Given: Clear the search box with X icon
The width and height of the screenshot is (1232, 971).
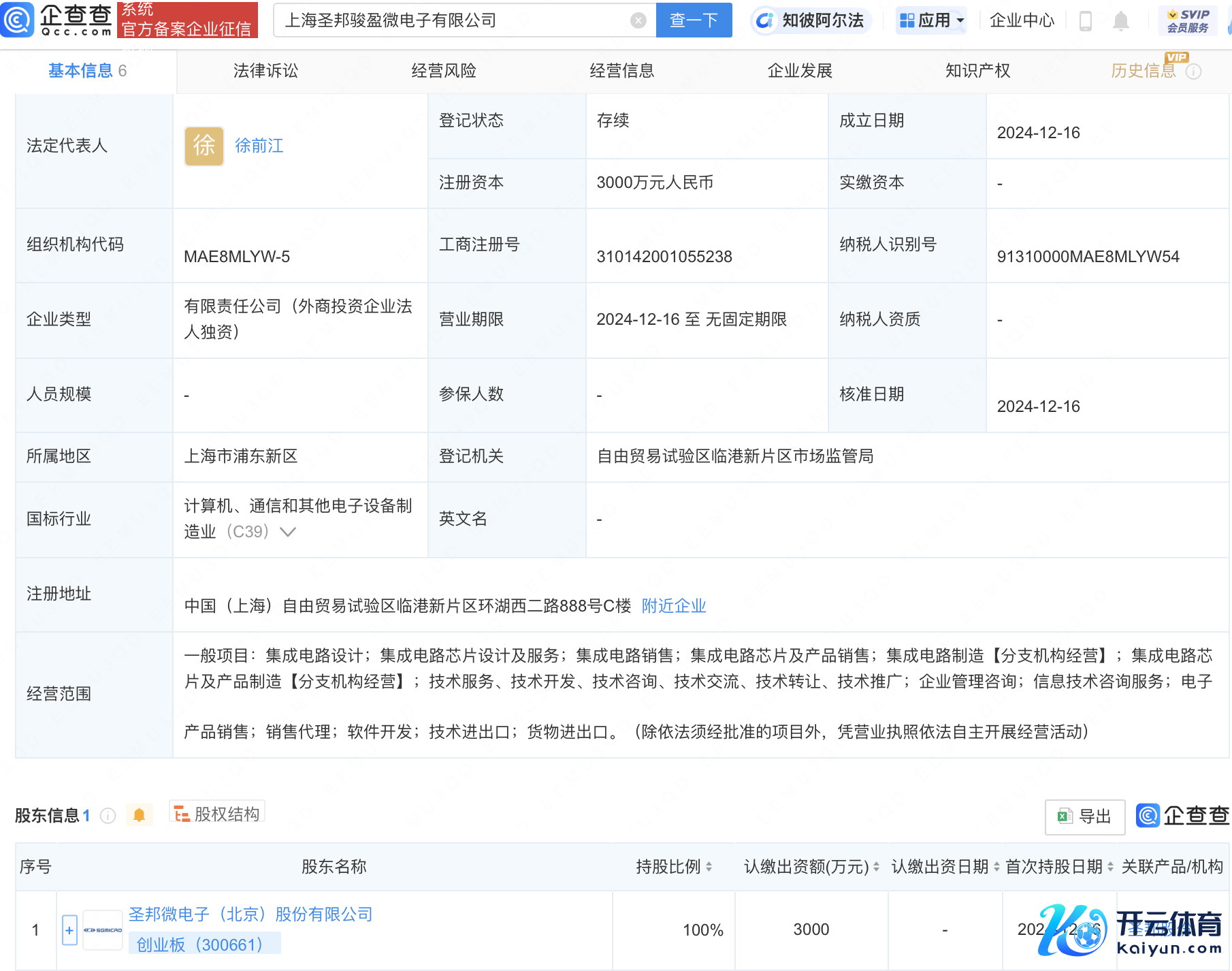Looking at the screenshot, I should 638,20.
